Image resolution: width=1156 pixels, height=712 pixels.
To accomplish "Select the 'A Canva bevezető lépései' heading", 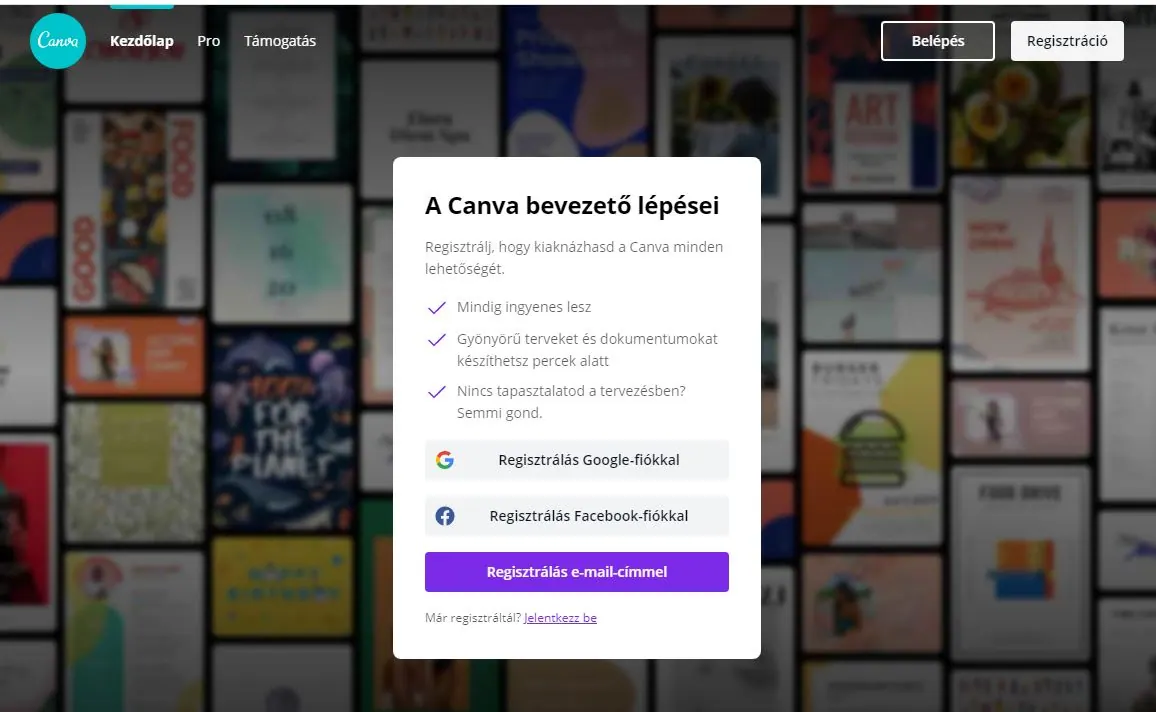I will (x=572, y=206).
